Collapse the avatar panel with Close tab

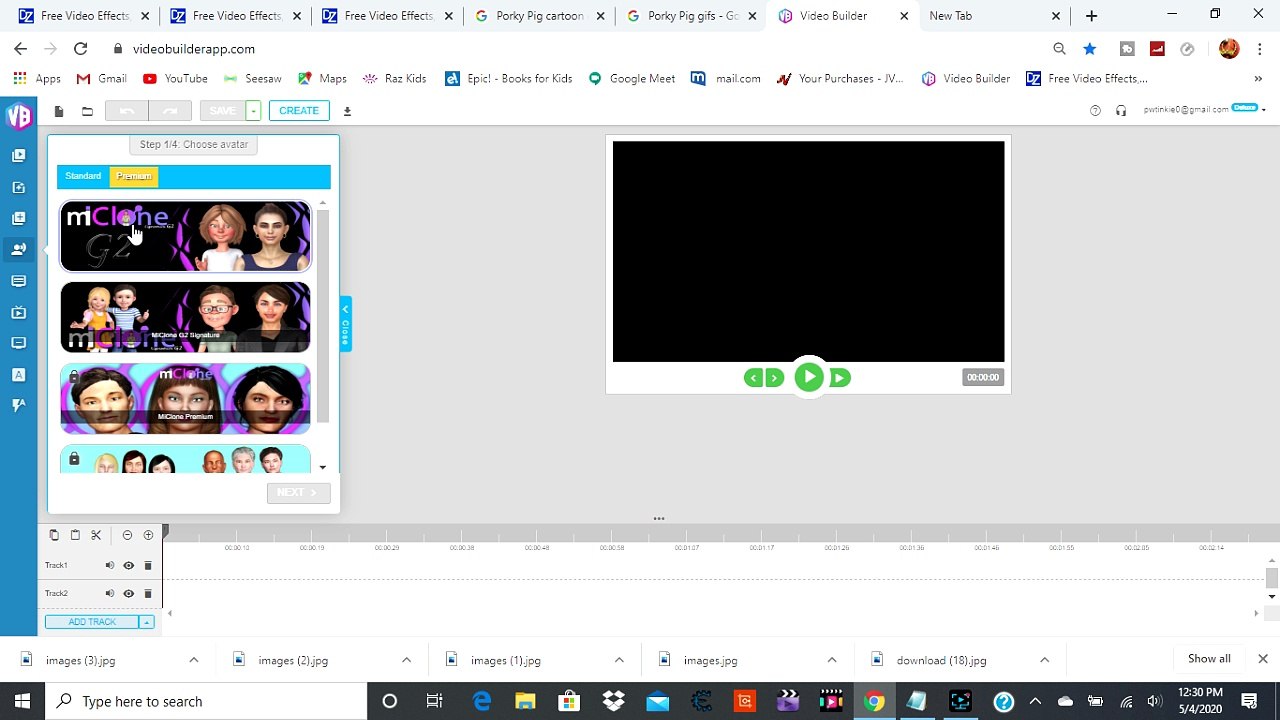[x=345, y=323]
